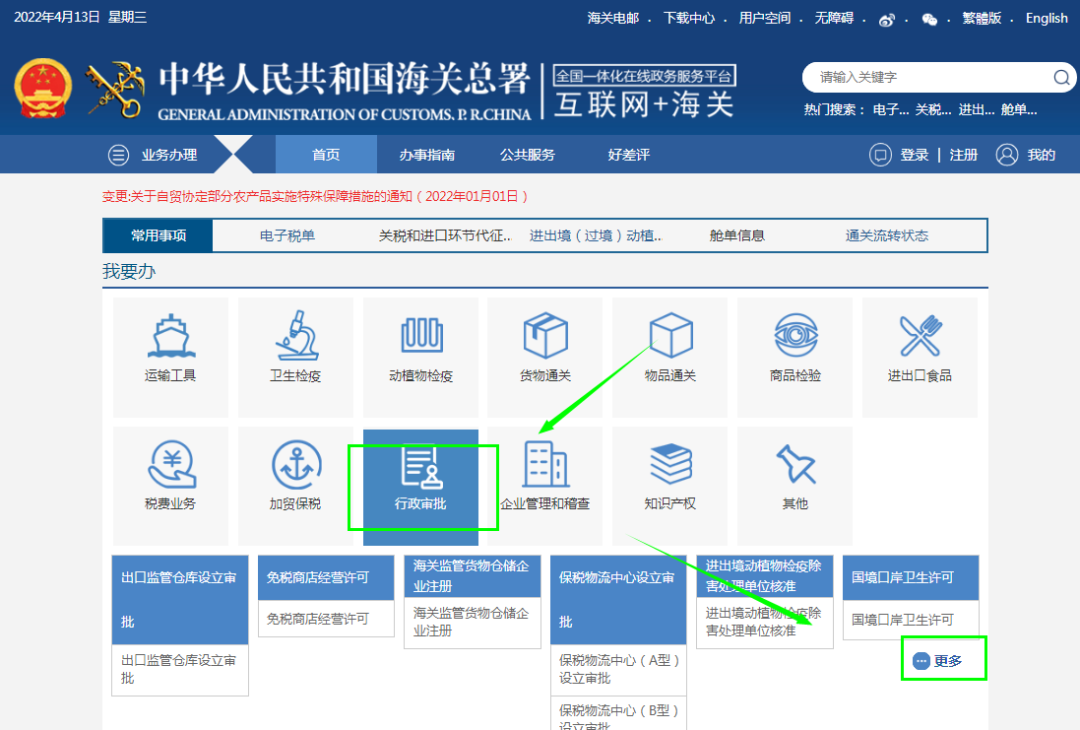
Task: Open 保税物流中心（B型）设立审批
Action: click(x=619, y=713)
